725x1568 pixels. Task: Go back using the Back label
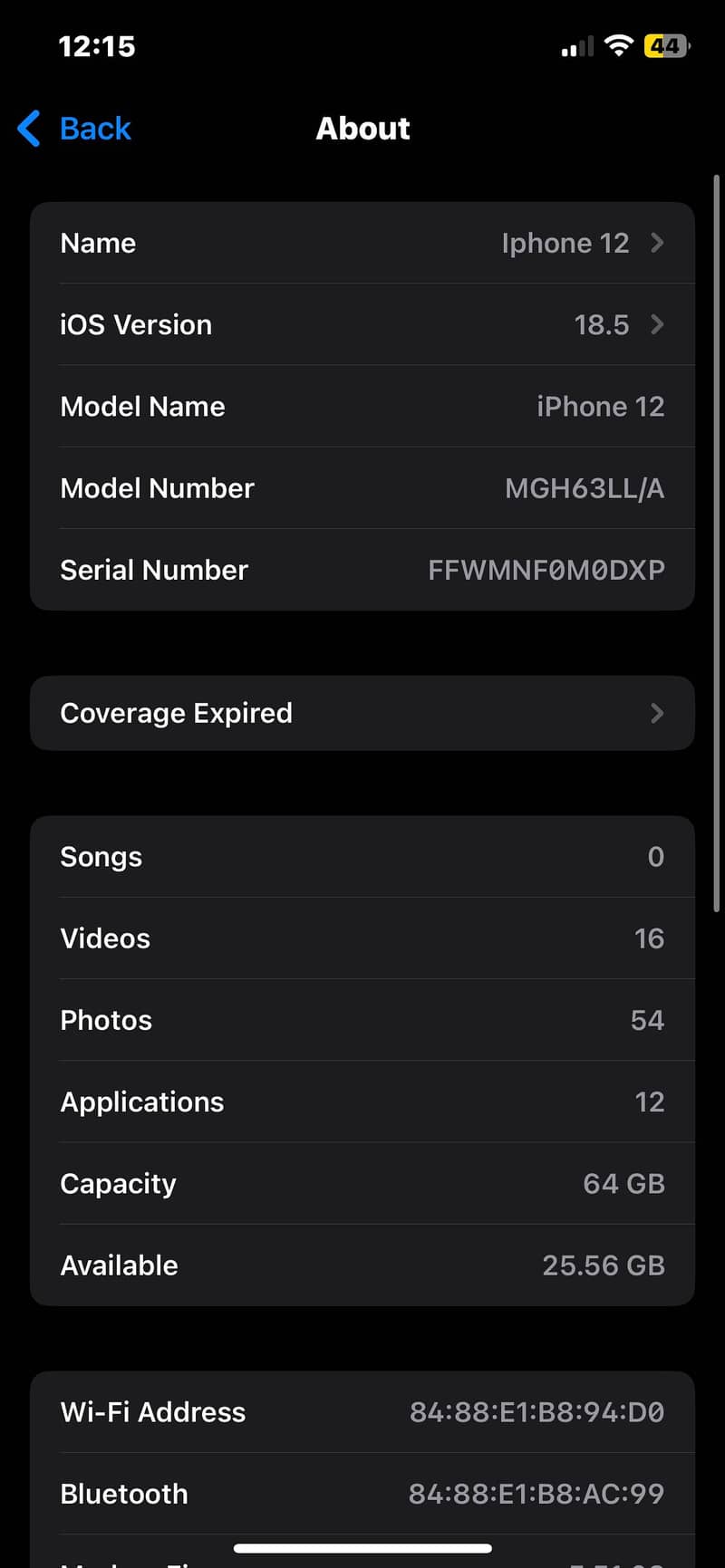click(95, 129)
